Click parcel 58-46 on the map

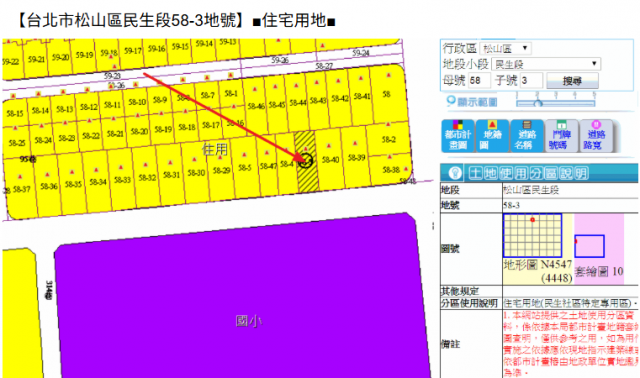point(256,106)
